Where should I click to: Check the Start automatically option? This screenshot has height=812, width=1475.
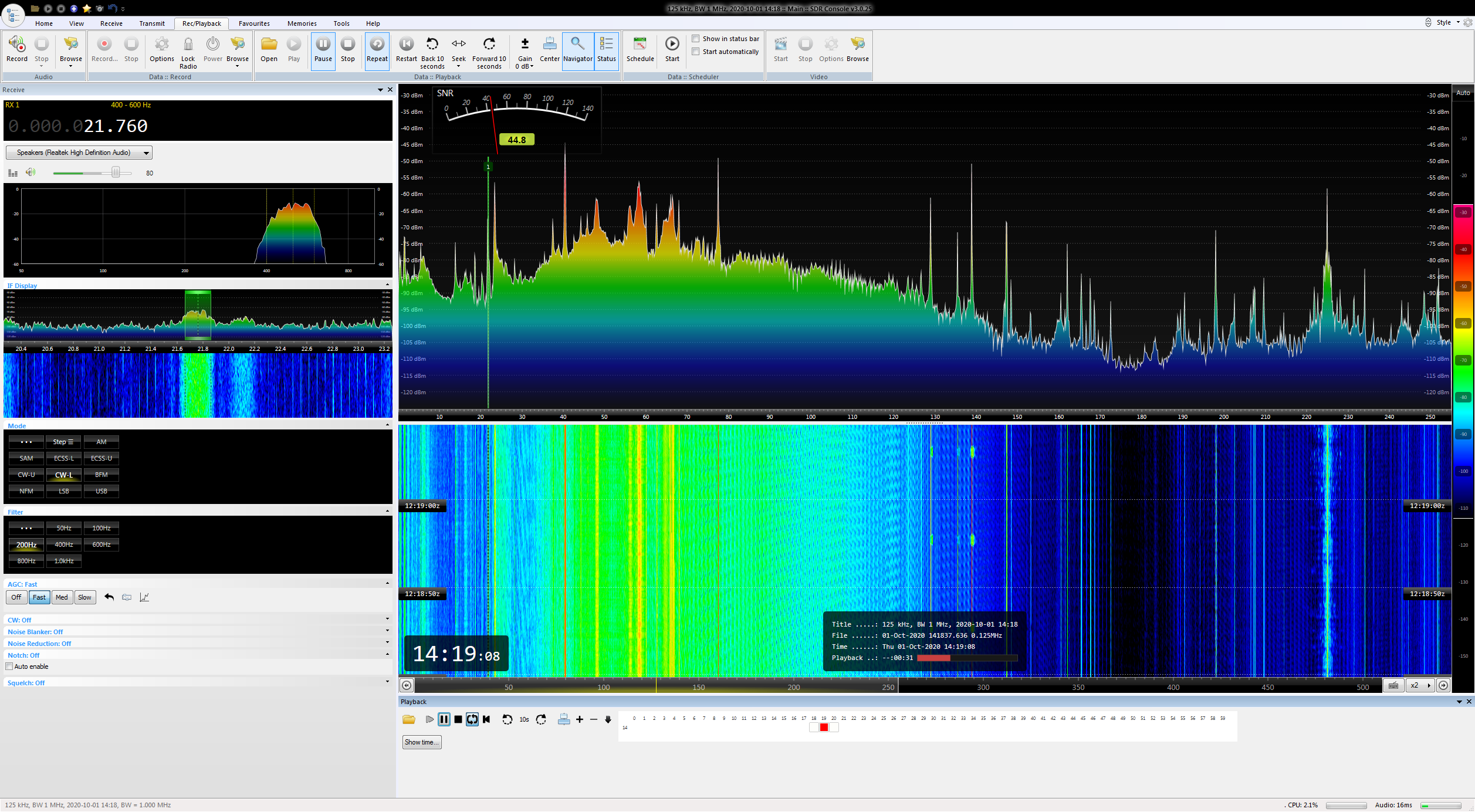[695, 52]
